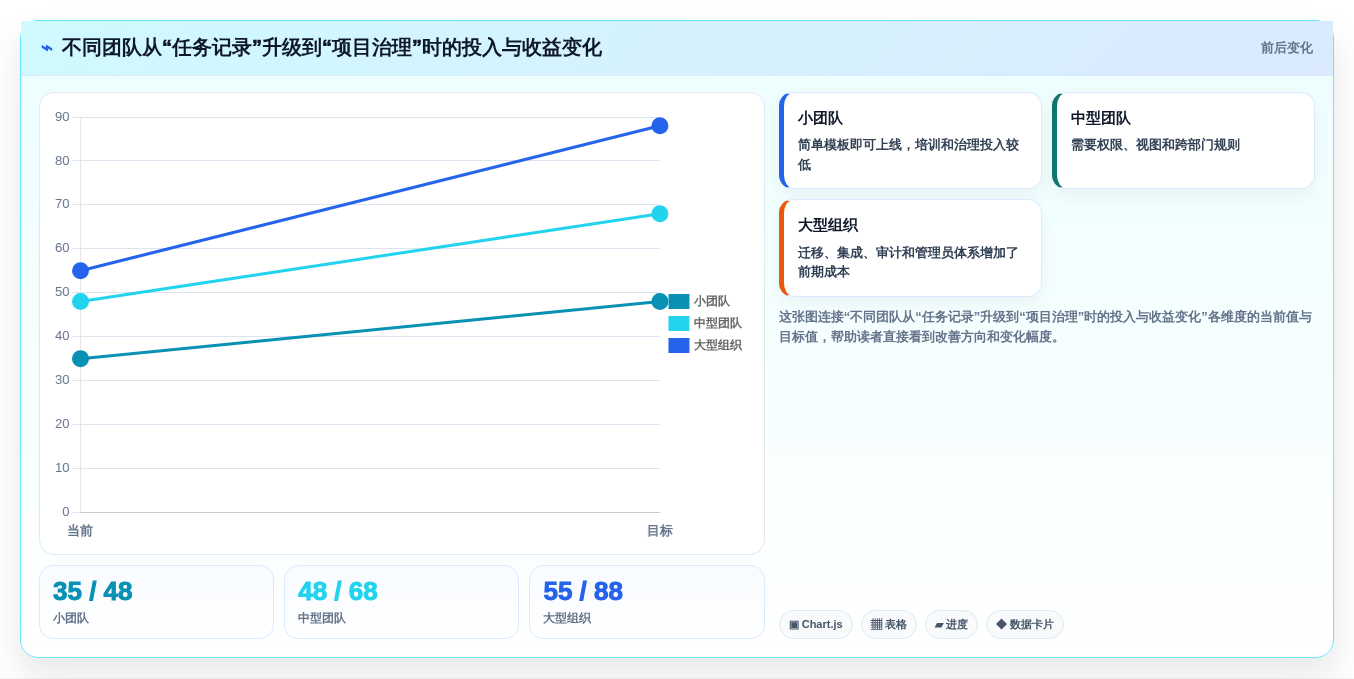Click 中型团队 legend label text
This screenshot has height=679, width=1354.
718,323
